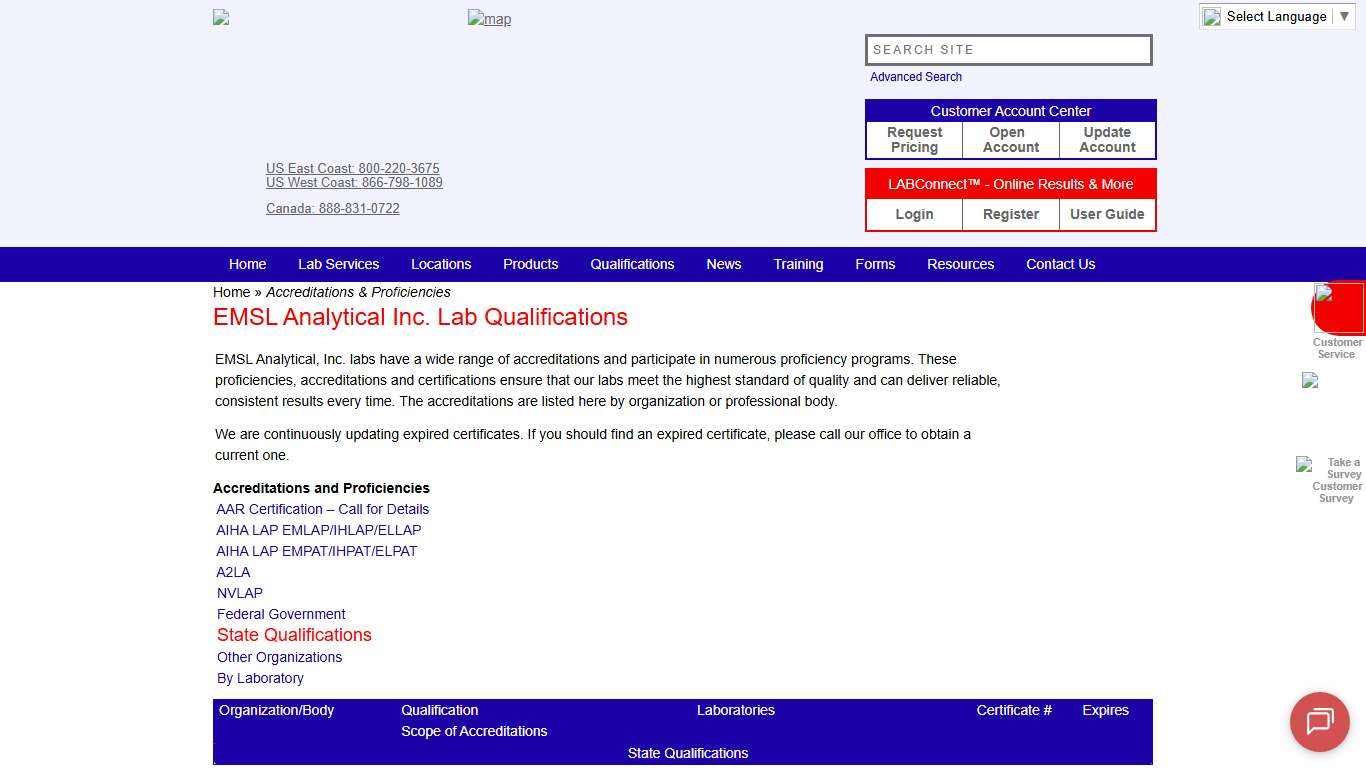Click the broken map image at top
Viewport: 1366px width, 768px height.
click(x=489, y=18)
